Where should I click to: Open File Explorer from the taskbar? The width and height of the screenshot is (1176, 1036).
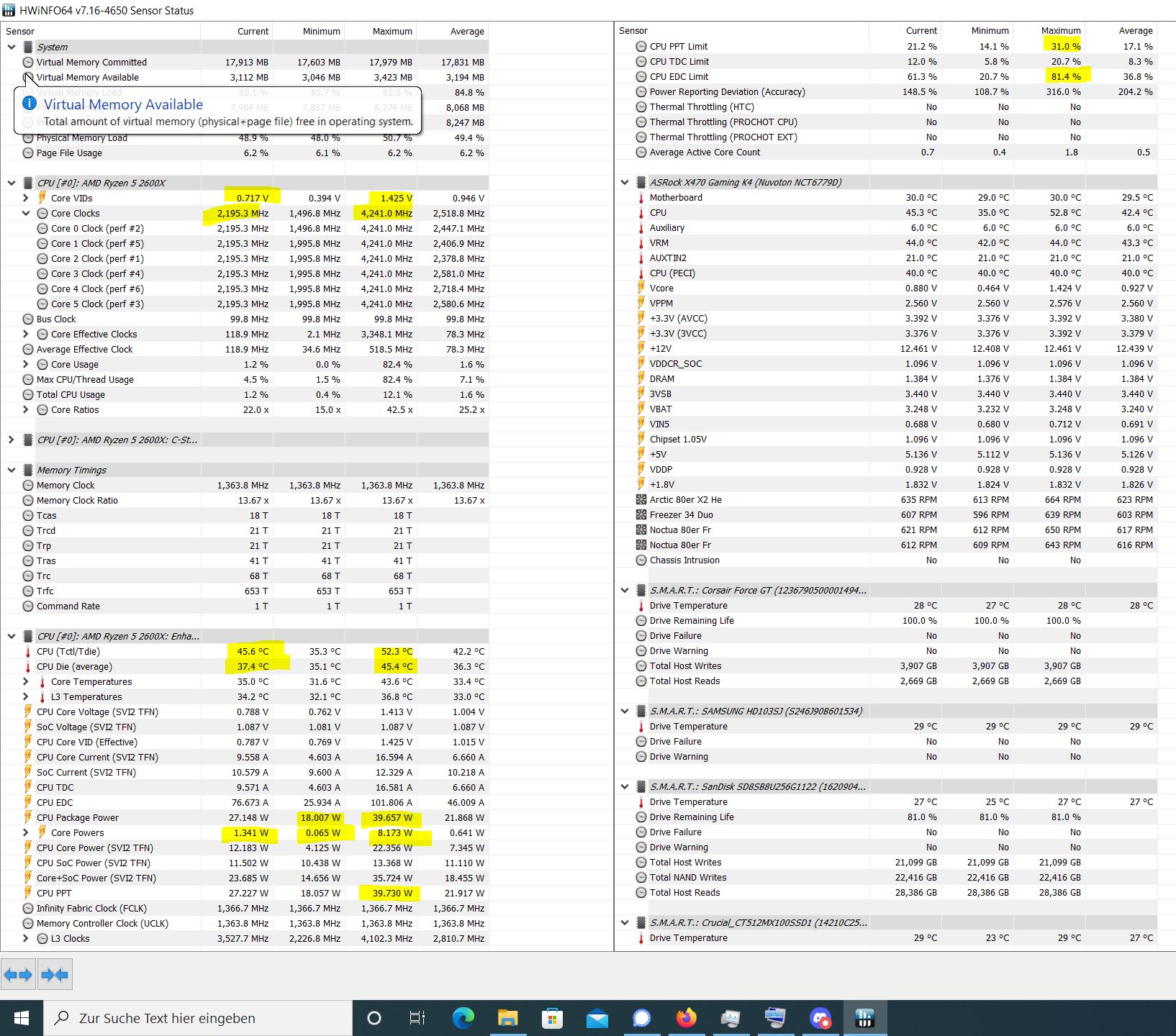point(508,1018)
